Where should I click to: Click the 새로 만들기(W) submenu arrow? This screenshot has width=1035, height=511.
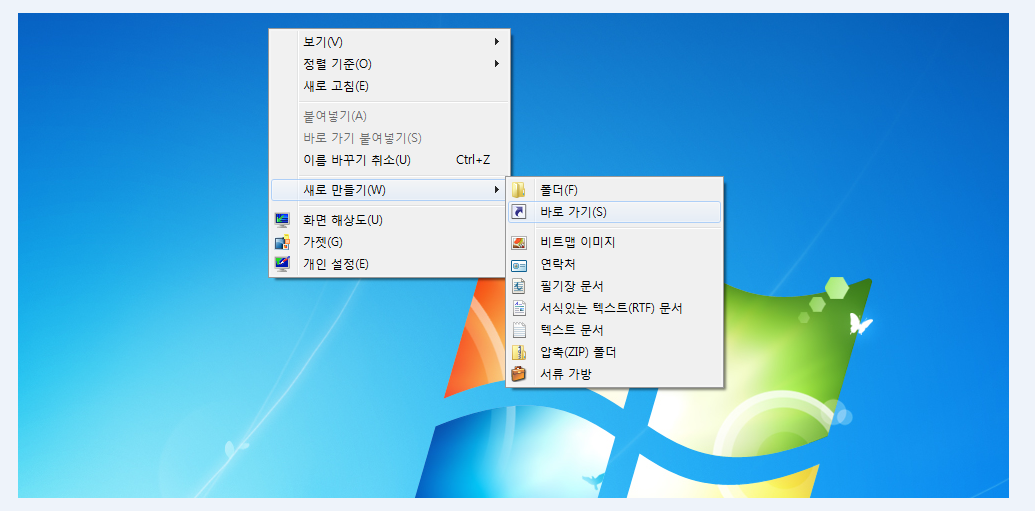tap(496, 190)
